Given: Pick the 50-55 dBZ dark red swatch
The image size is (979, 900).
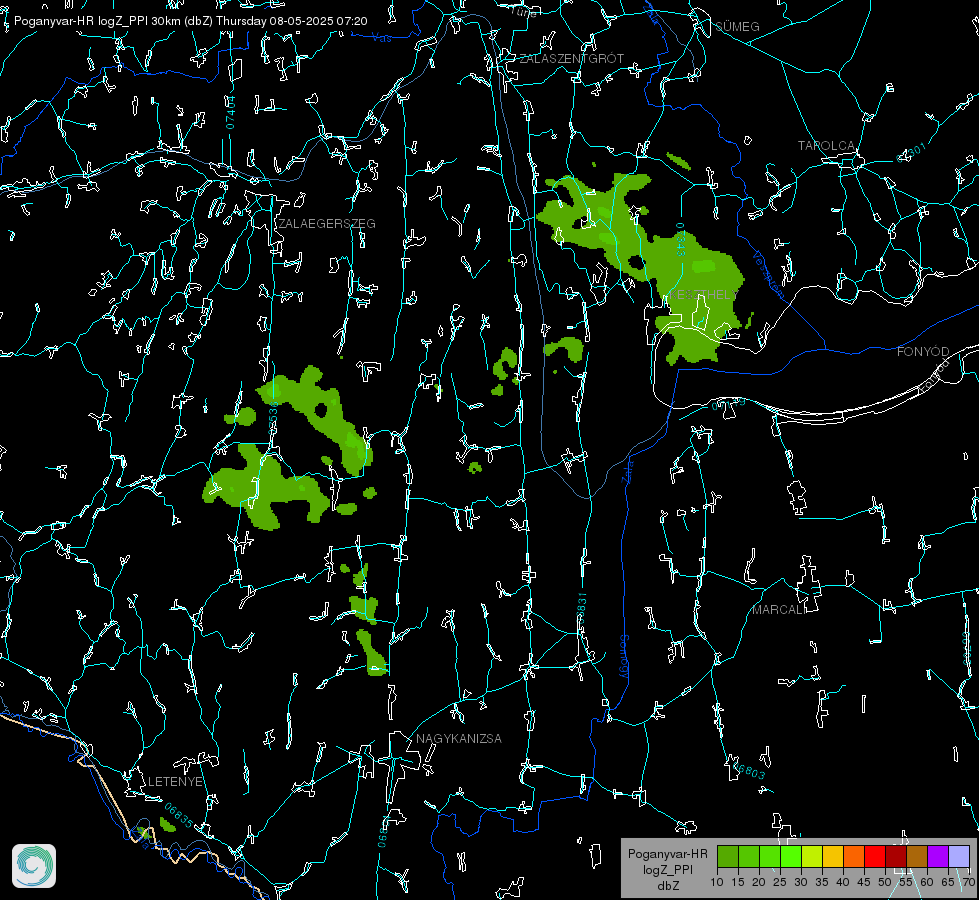Looking at the screenshot, I should point(896,856).
